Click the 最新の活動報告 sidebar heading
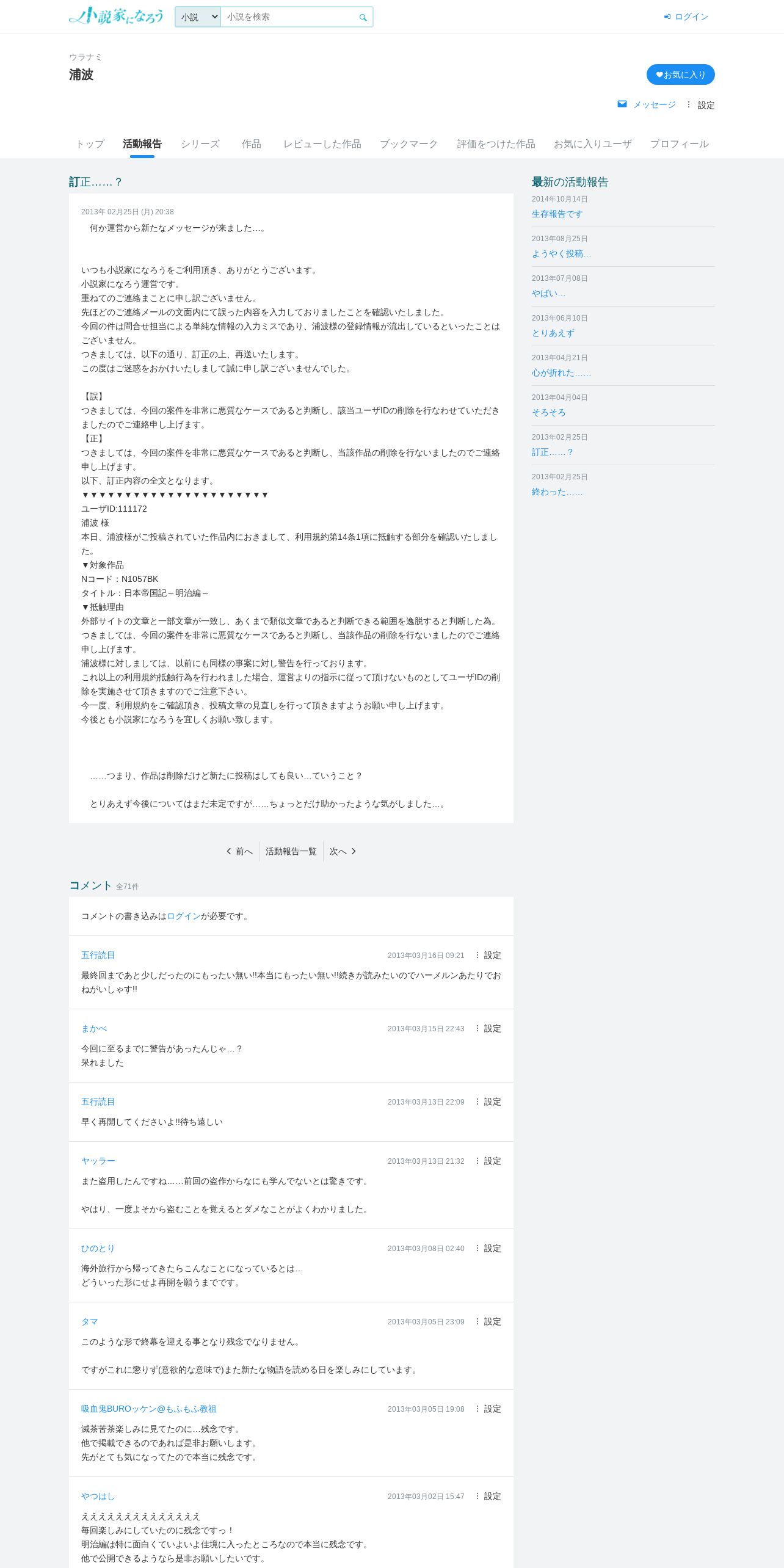This screenshot has width=784, height=1568. [570, 182]
